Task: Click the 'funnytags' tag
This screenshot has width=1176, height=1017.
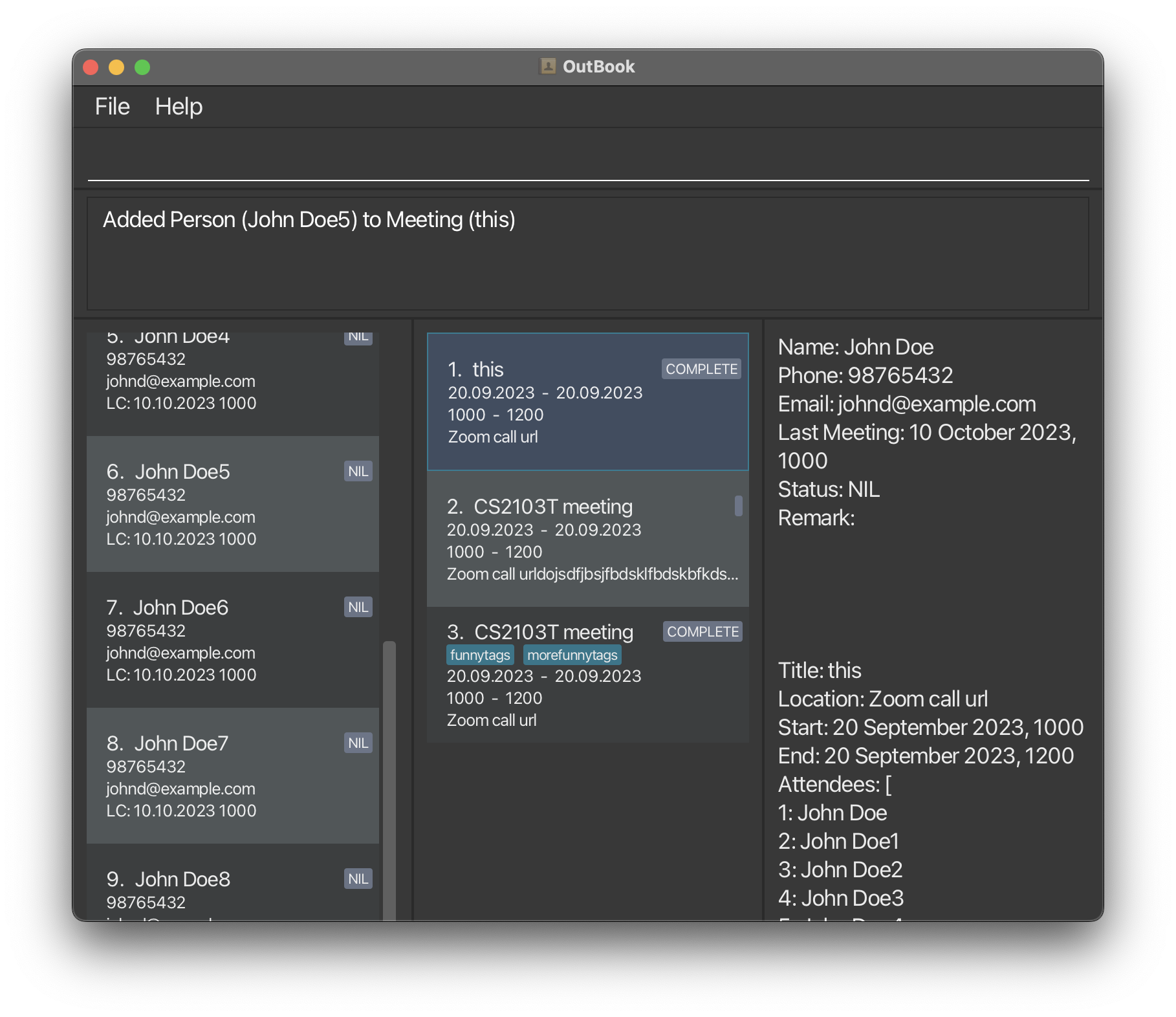Action: (480, 655)
